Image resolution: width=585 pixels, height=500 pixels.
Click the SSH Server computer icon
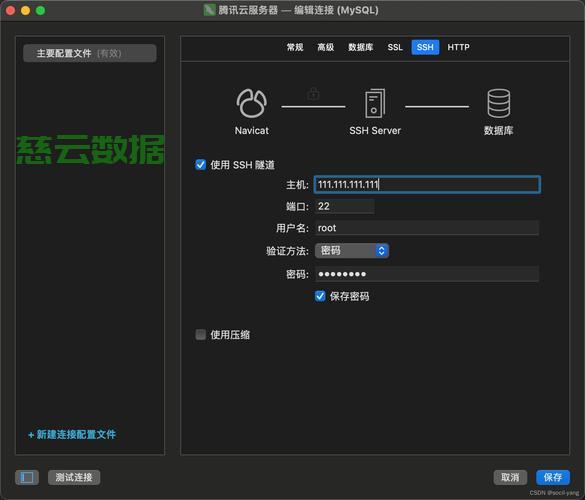click(x=375, y=103)
